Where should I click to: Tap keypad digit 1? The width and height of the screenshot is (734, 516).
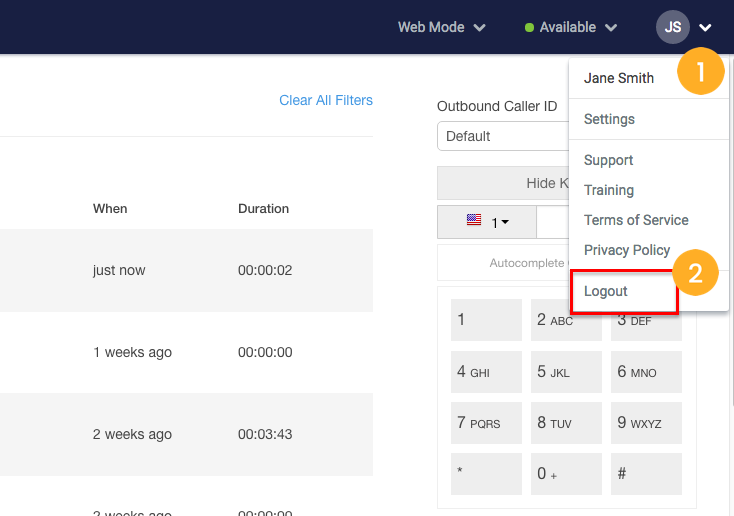pyautogui.click(x=486, y=320)
